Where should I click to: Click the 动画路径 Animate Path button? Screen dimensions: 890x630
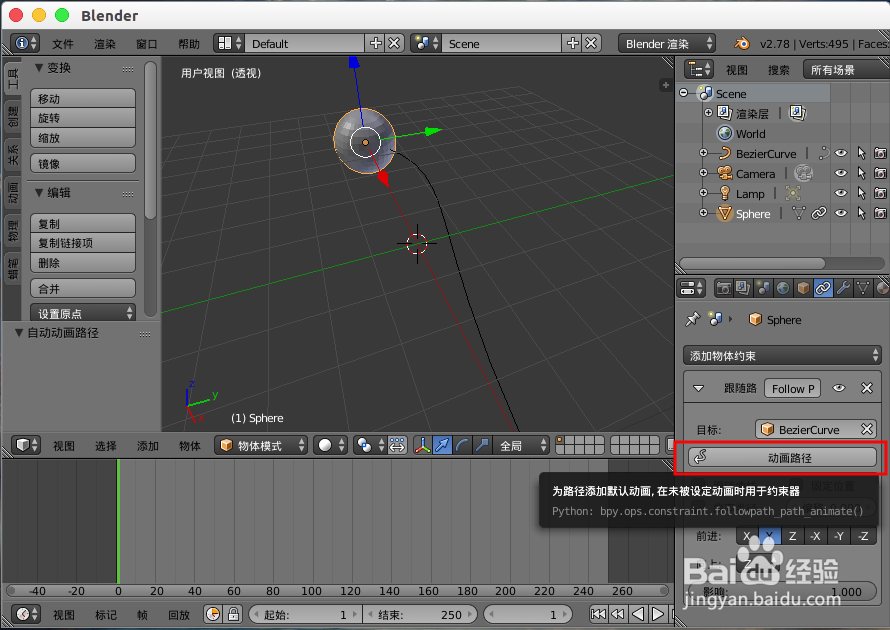781,458
